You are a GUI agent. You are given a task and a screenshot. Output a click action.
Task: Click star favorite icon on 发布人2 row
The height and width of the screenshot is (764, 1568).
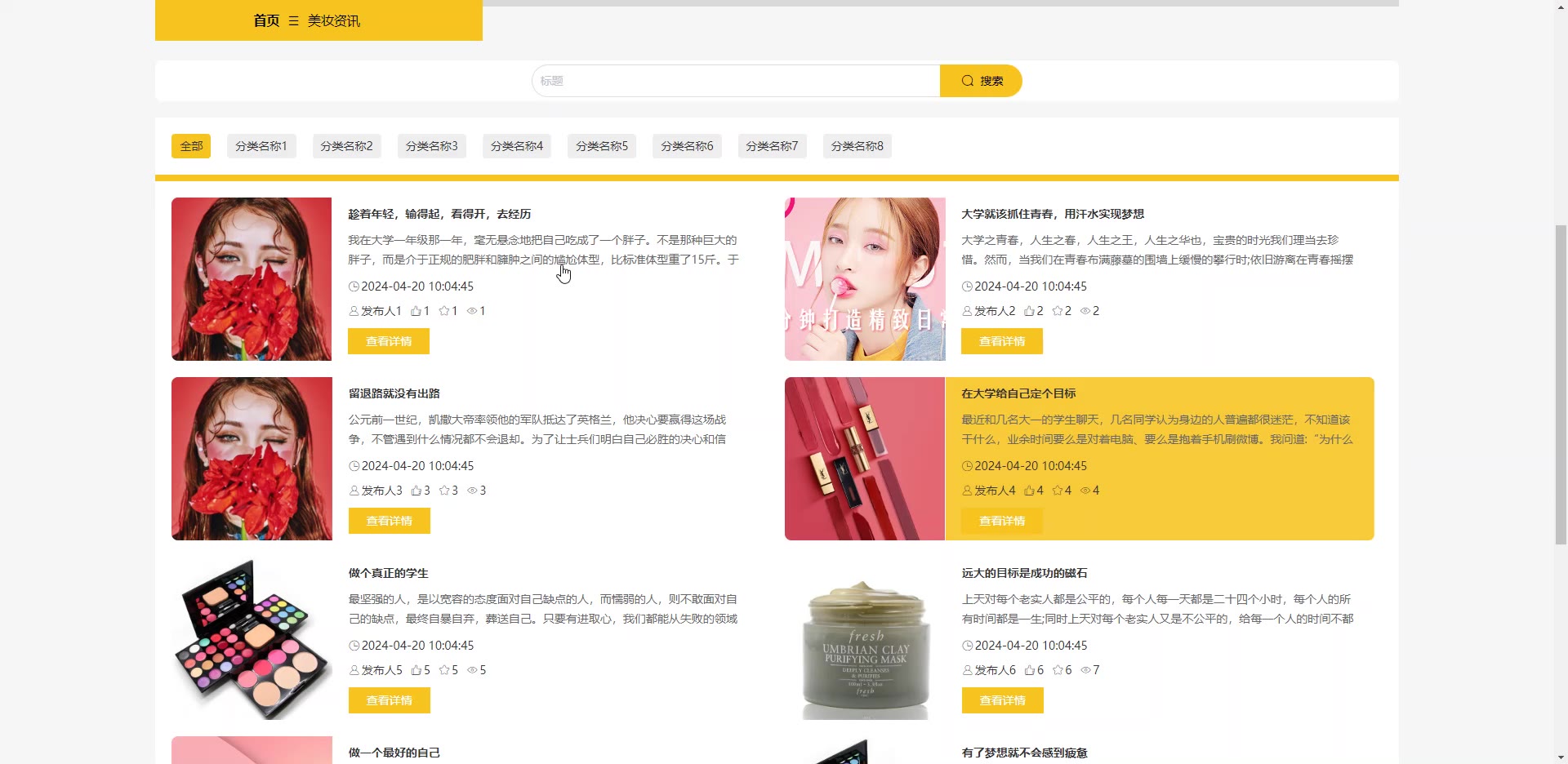point(1058,311)
